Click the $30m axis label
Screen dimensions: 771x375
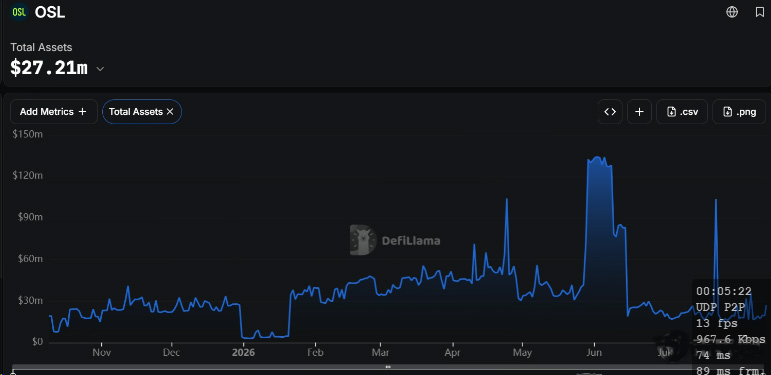(31, 300)
